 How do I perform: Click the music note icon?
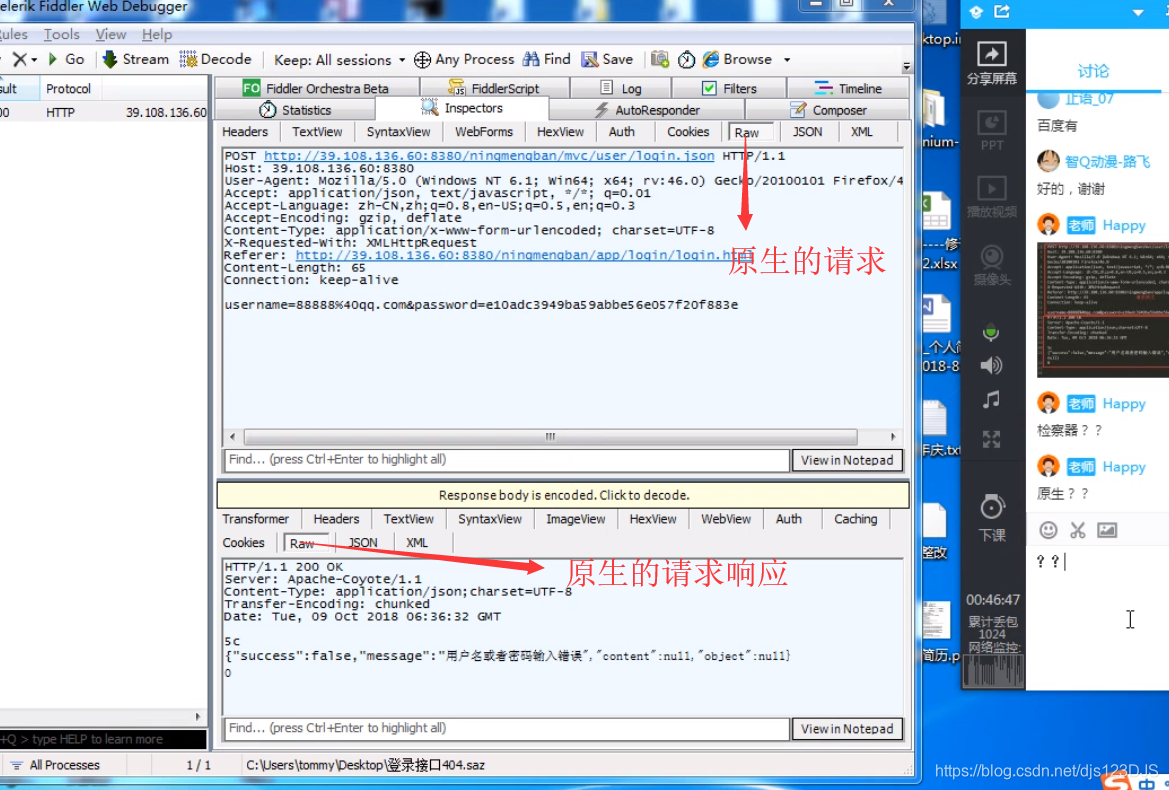(991, 400)
